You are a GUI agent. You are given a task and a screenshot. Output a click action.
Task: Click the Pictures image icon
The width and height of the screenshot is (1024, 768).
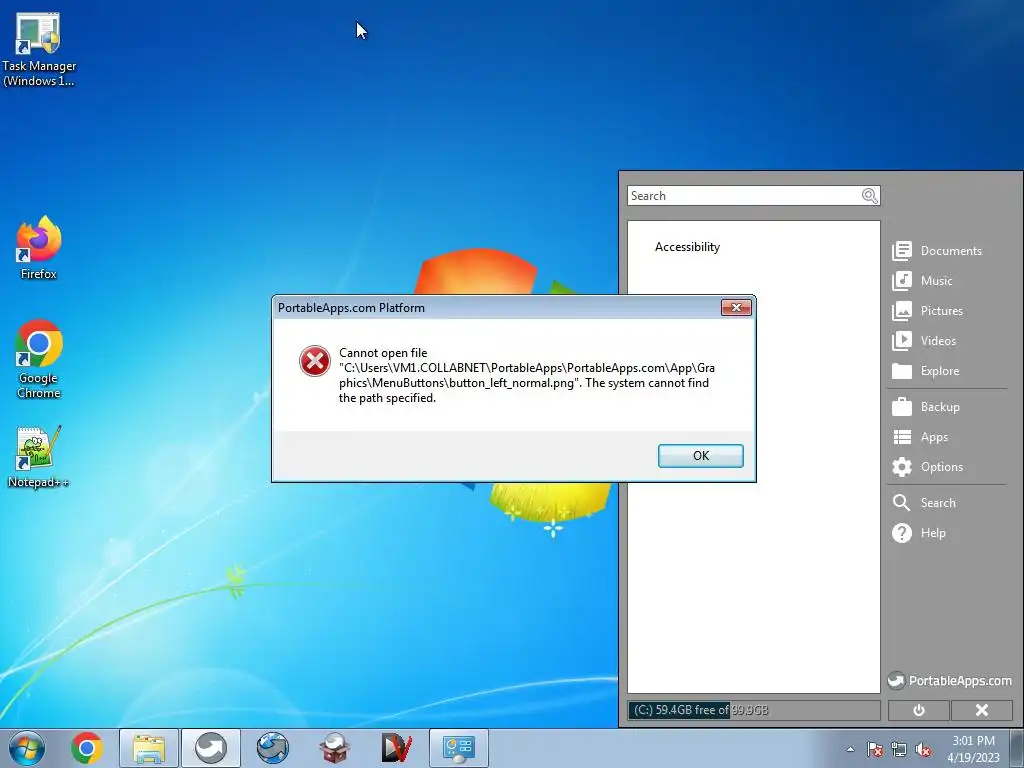902,311
